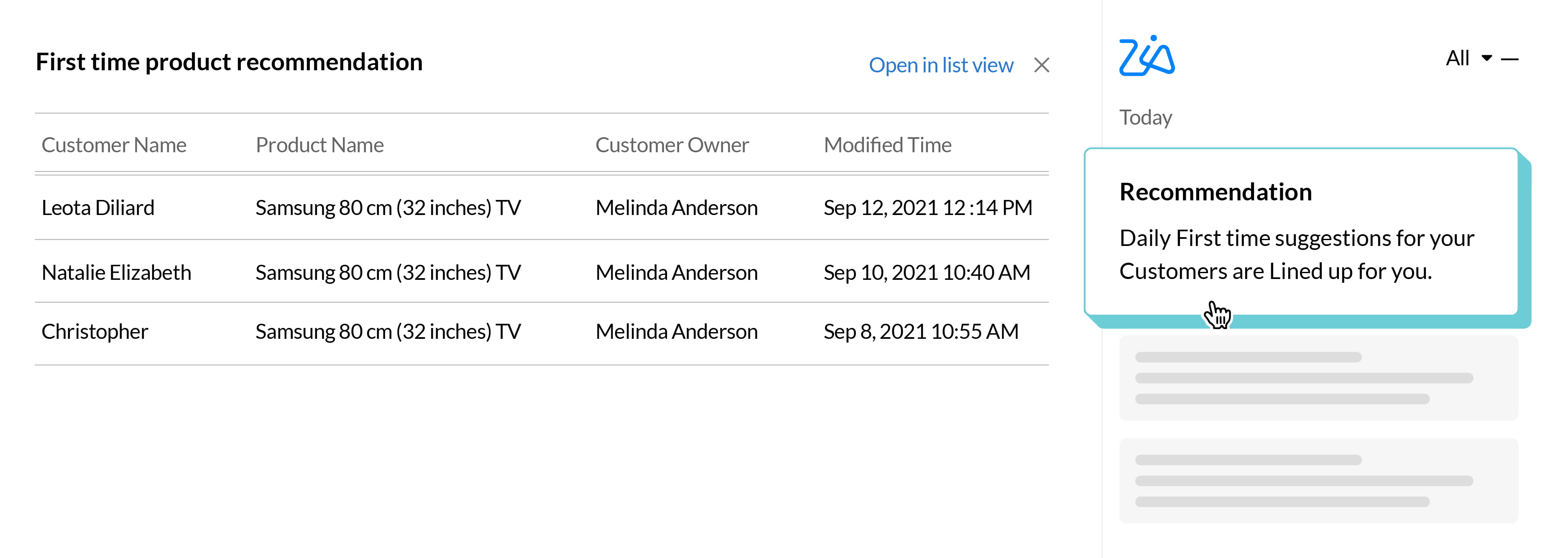Click the first placeholder notification card
Viewport: 1568px width, 558px height.
pos(1318,378)
